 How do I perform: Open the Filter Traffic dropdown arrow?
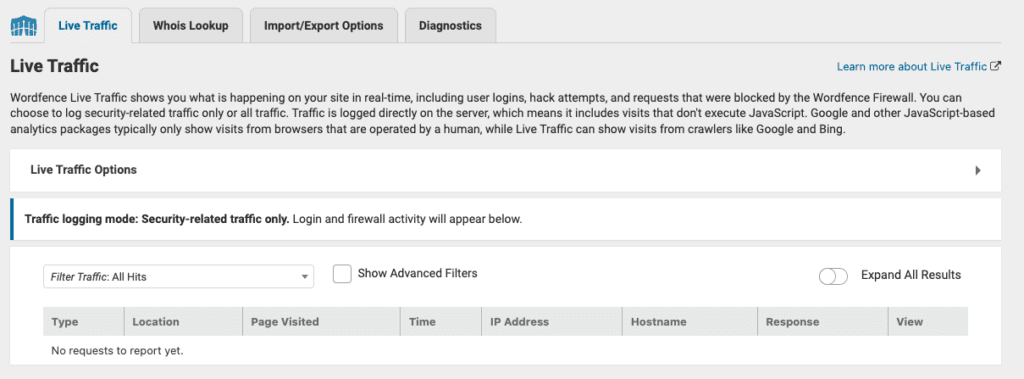pos(304,277)
